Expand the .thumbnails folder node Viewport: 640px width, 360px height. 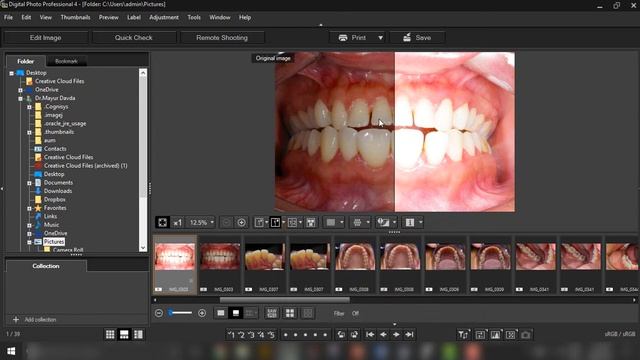(x=29, y=132)
